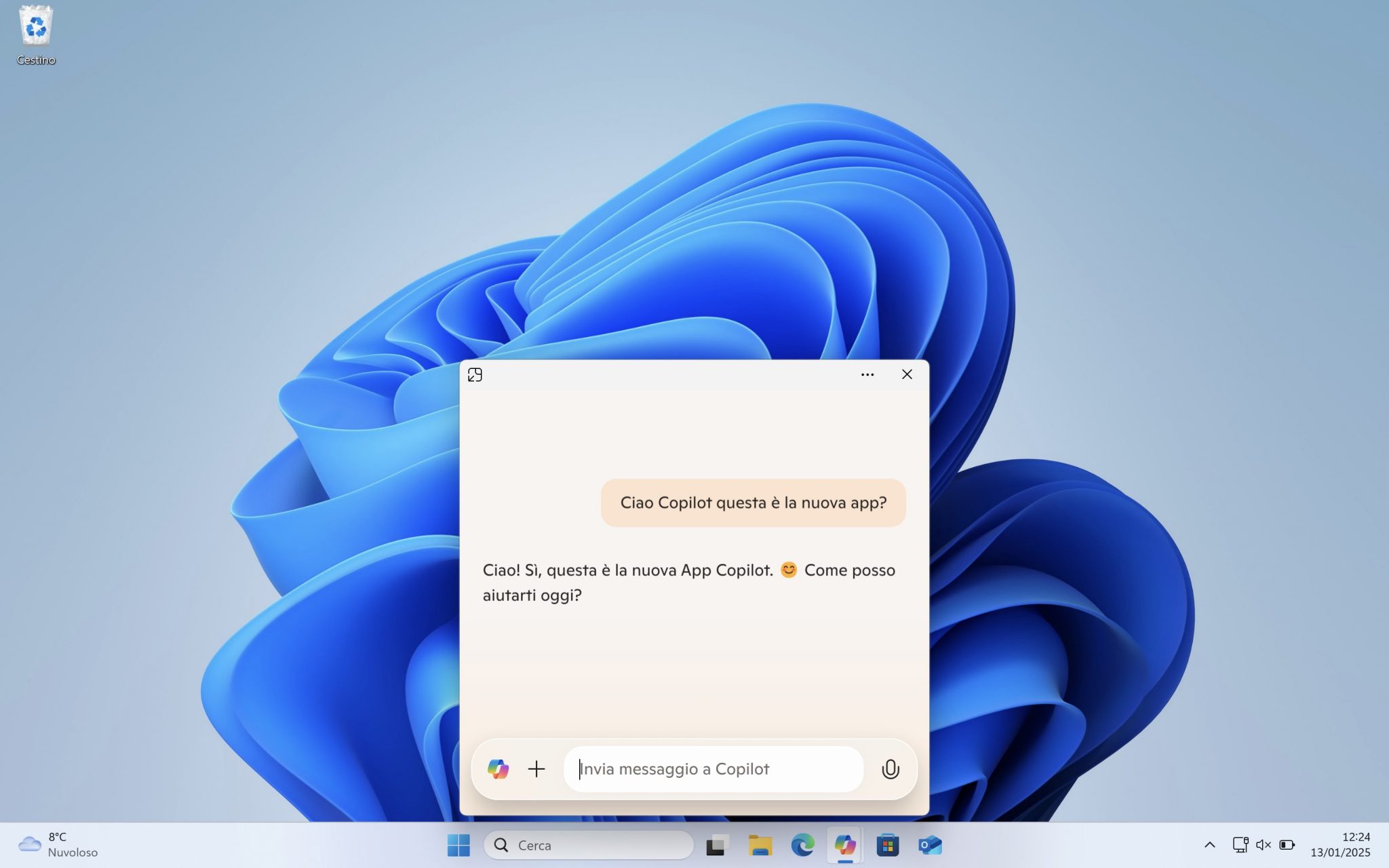This screenshot has height=868, width=1389.
Task: Open Microsoft Store from the taskbar
Action: coord(887,845)
